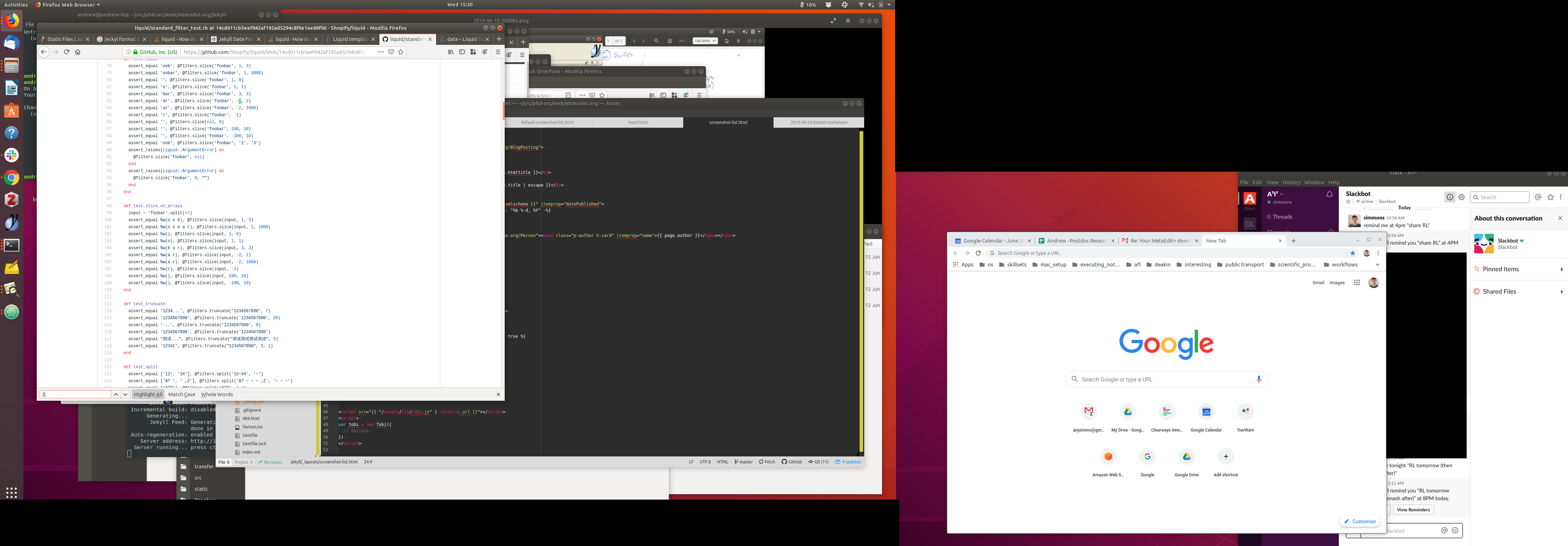Screen dimensions: 1568x546
Task: Start voice search with the microphone icon
Action: click(x=1259, y=379)
